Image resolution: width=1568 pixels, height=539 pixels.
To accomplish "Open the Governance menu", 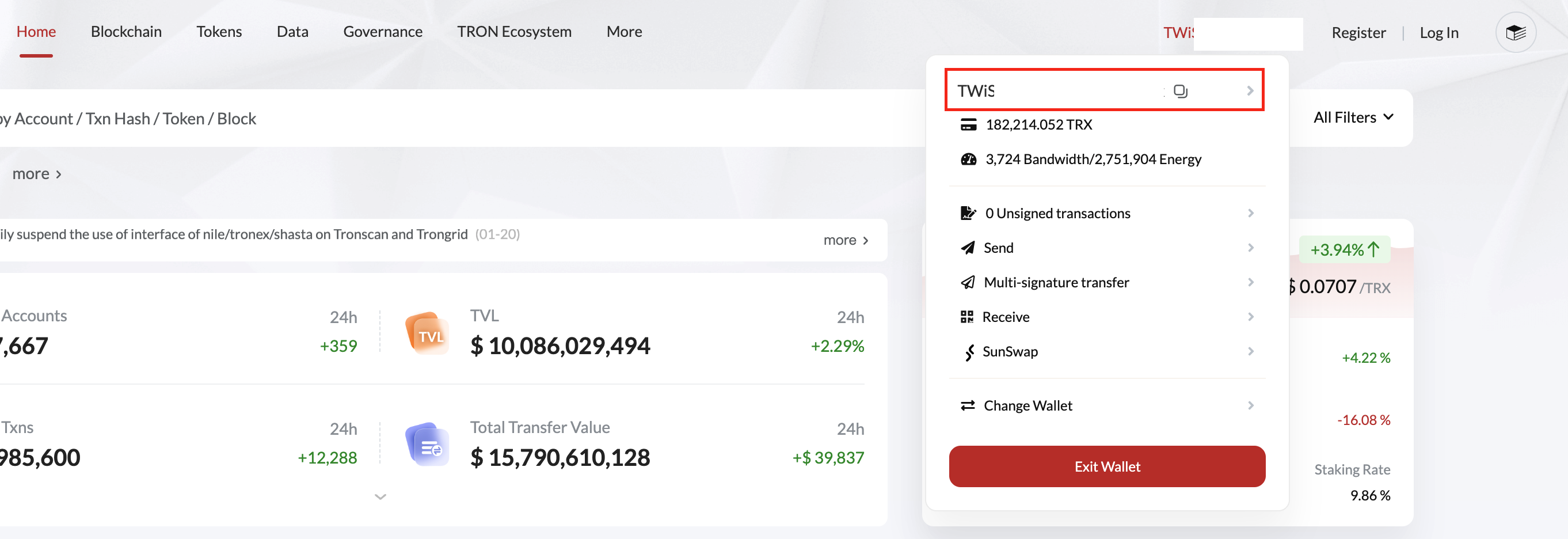I will 383,32.
